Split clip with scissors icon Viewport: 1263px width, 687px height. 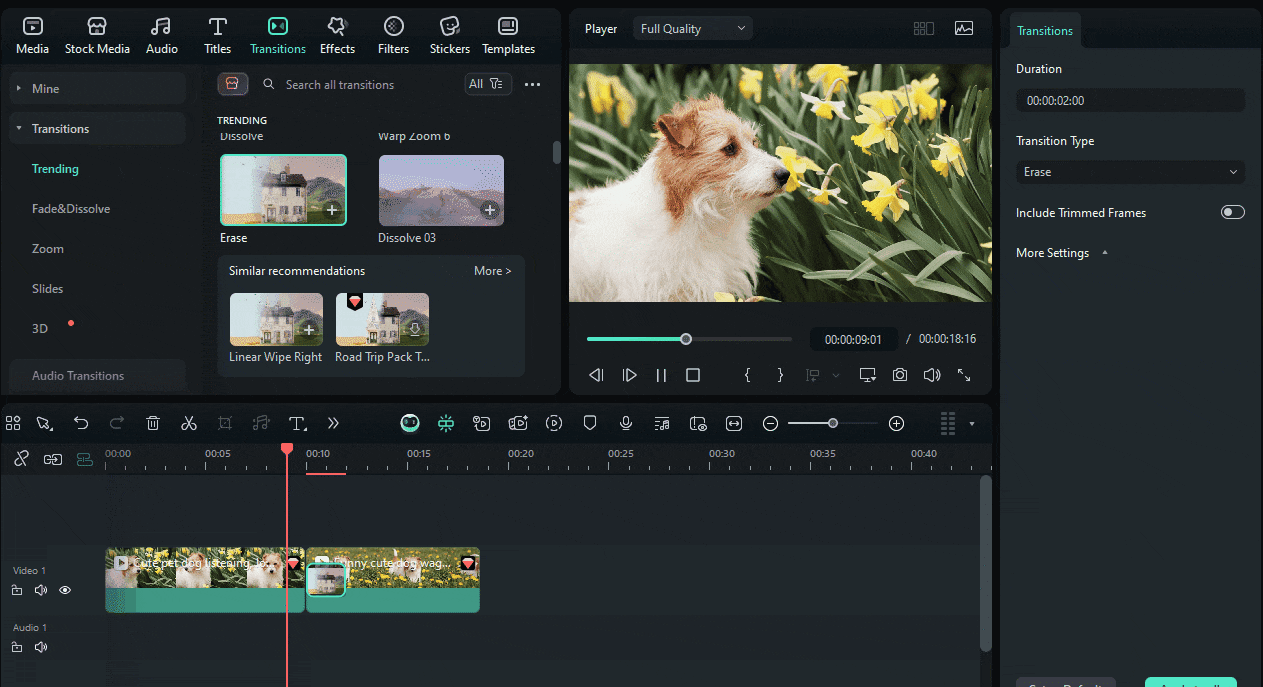tap(189, 423)
